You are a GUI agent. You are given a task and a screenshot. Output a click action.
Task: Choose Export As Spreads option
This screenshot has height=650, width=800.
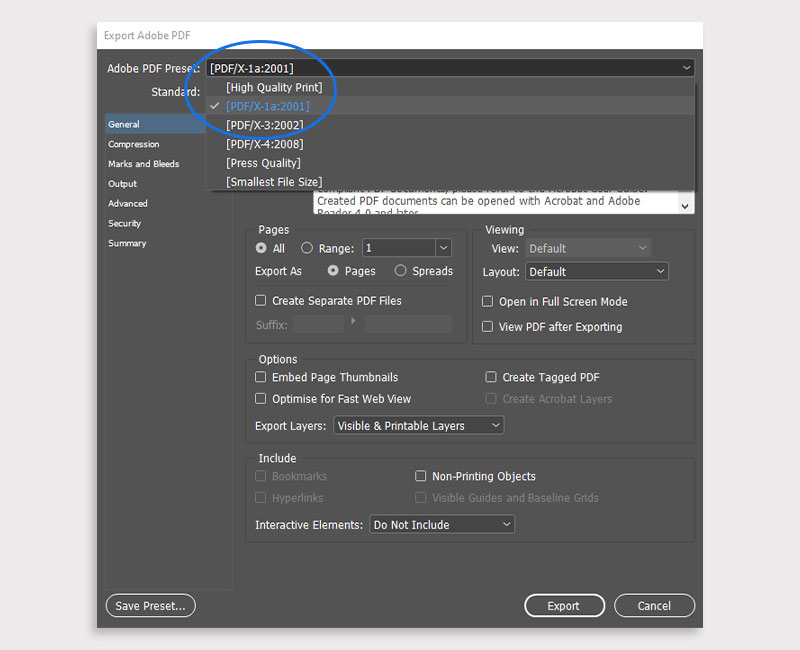[x=401, y=270]
